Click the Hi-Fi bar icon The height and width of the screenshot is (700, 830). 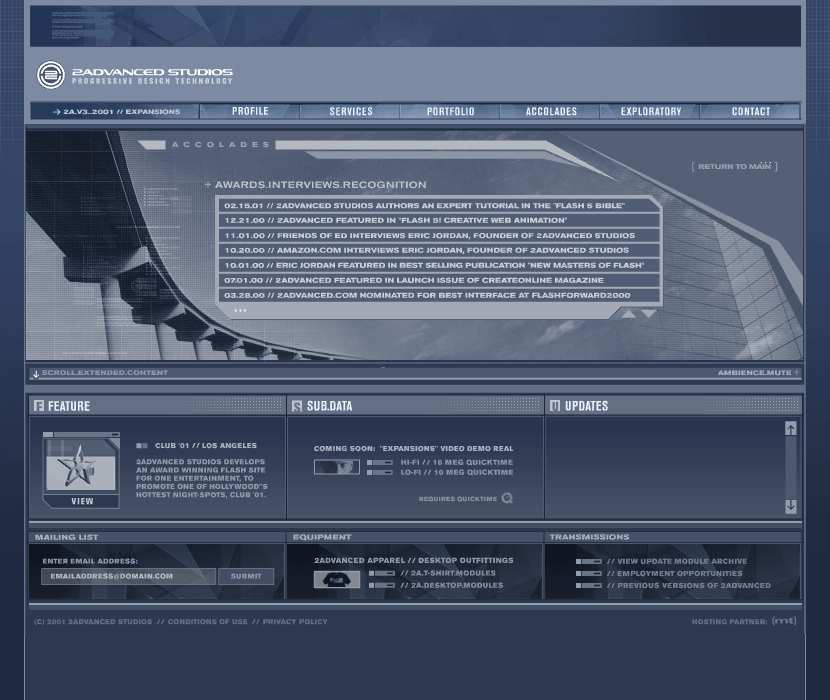pyautogui.click(x=380, y=463)
